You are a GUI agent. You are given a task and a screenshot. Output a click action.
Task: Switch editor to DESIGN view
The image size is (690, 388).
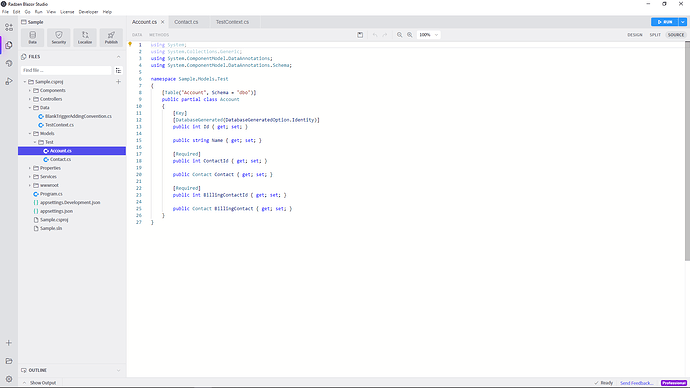click(635, 35)
